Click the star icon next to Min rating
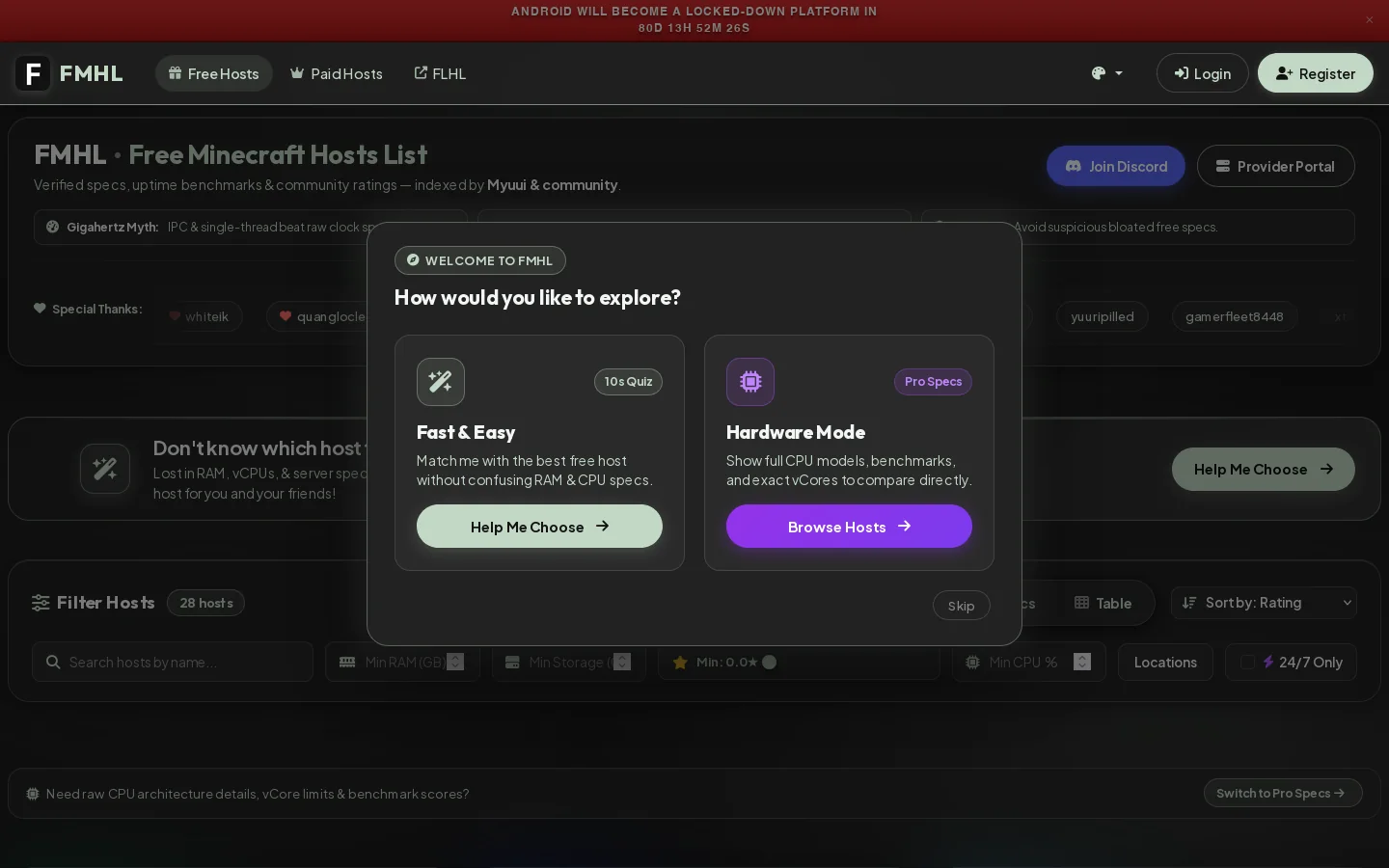Viewport: 1389px width, 868px height. point(680,663)
